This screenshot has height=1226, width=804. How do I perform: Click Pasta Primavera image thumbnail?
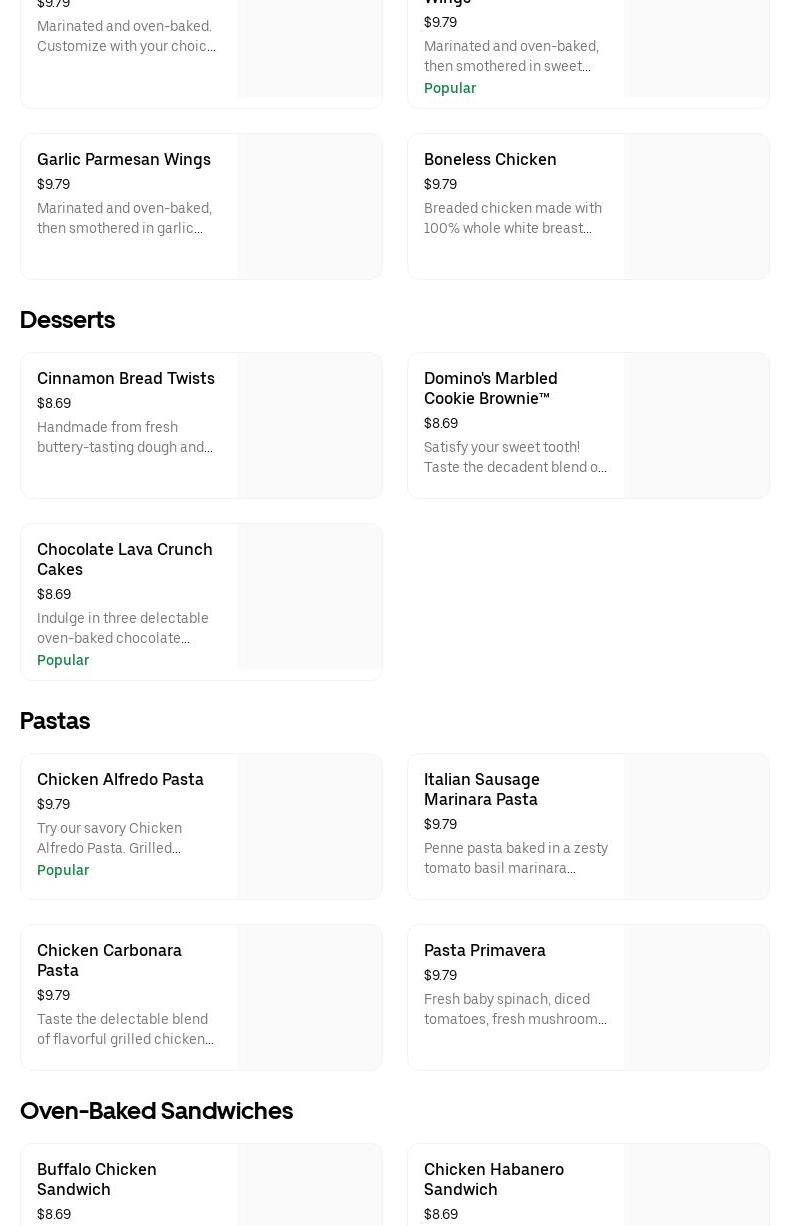point(697,997)
